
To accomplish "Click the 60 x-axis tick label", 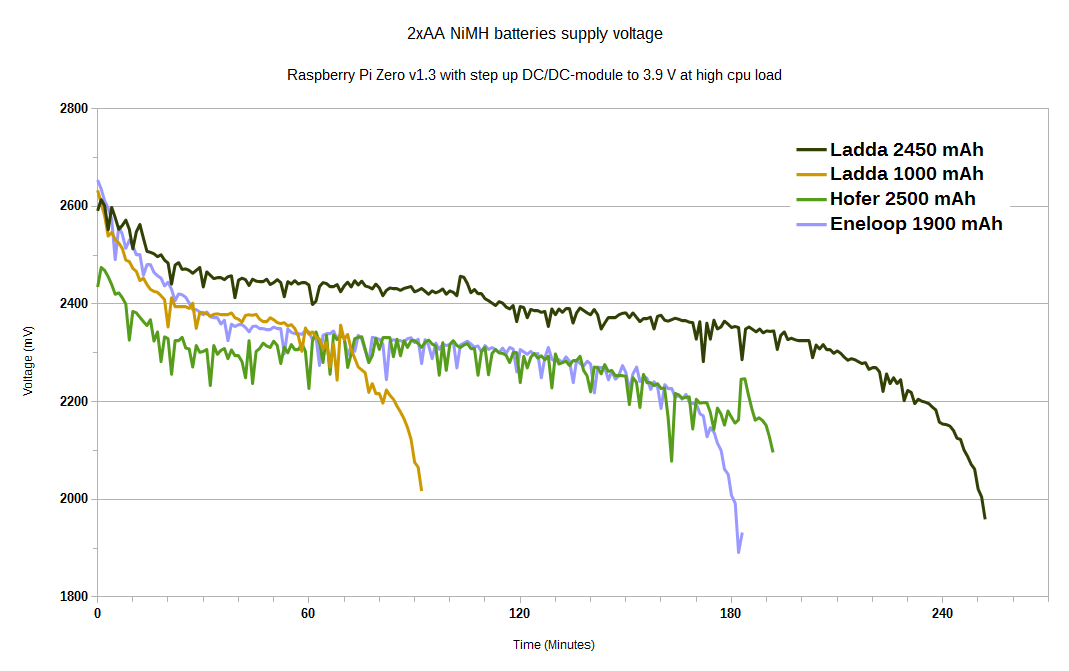I will pyautogui.click(x=308, y=613).
